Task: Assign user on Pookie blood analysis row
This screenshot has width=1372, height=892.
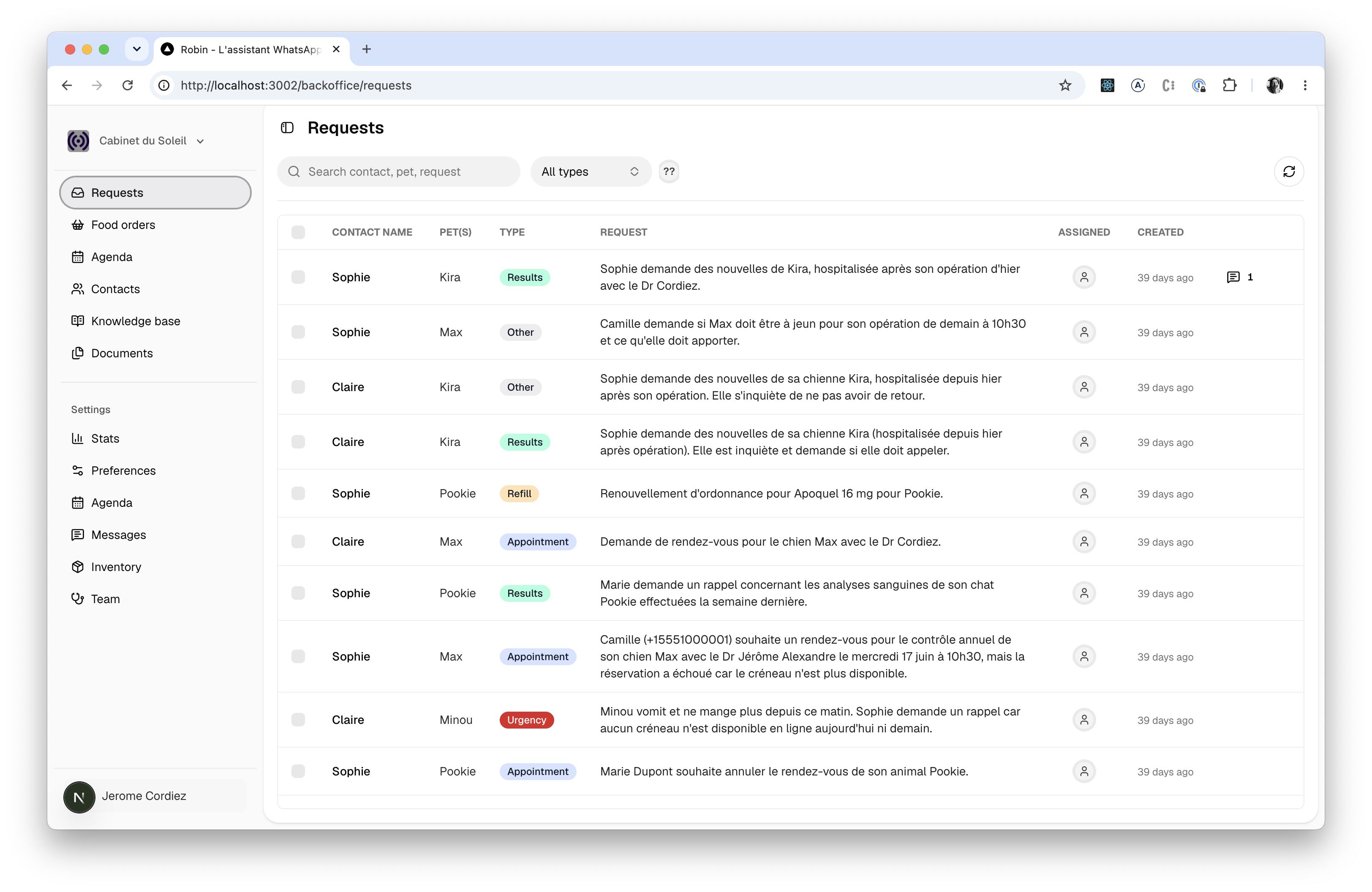Action: click(x=1084, y=593)
